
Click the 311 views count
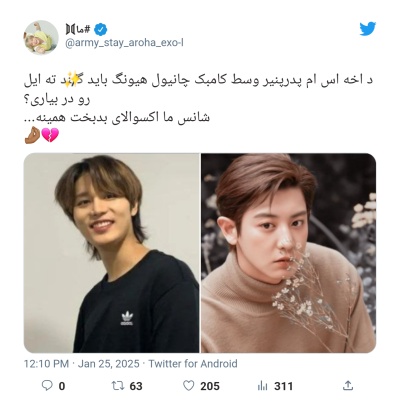point(284,386)
